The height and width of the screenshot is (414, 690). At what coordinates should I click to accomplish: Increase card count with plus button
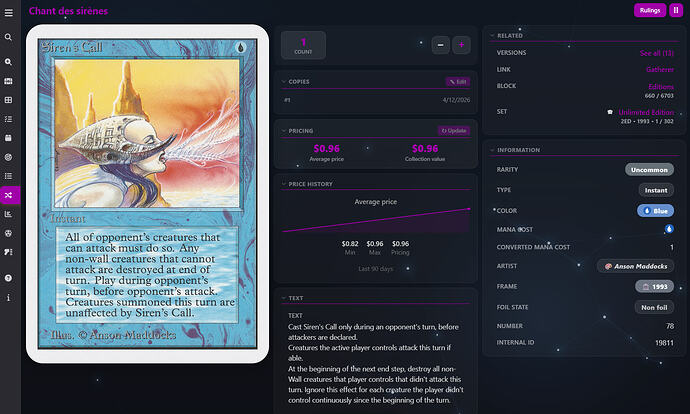click(x=461, y=45)
